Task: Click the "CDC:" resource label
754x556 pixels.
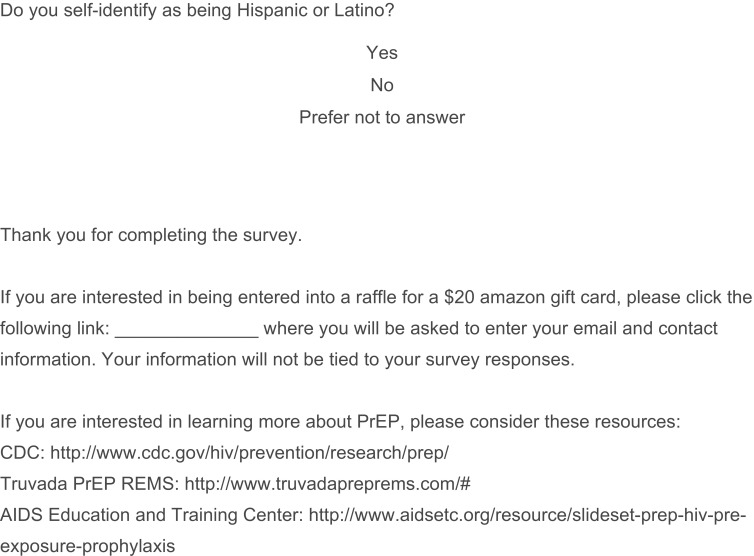Action: pyautogui.click(x=22, y=453)
